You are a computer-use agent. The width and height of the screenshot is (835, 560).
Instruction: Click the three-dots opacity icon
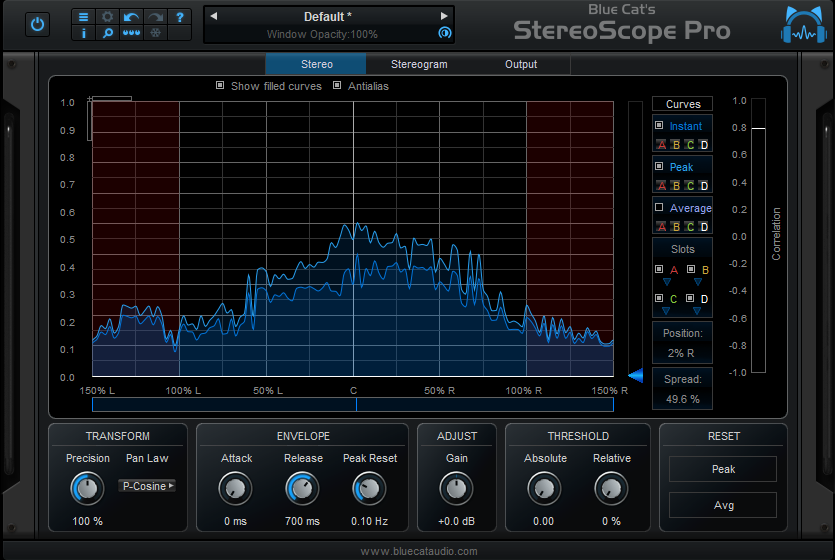[131, 33]
